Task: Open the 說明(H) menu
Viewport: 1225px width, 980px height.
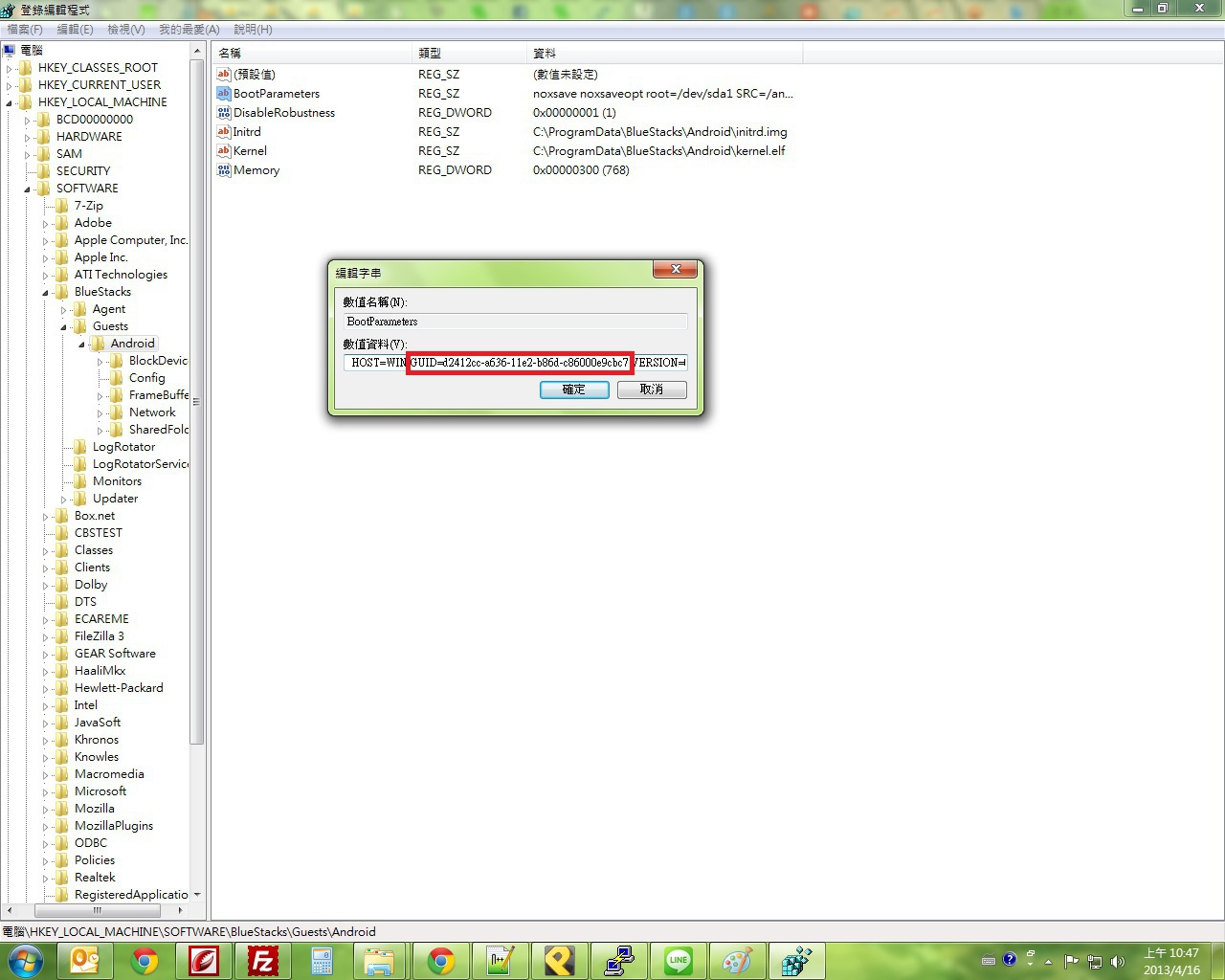Action: click(x=254, y=30)
